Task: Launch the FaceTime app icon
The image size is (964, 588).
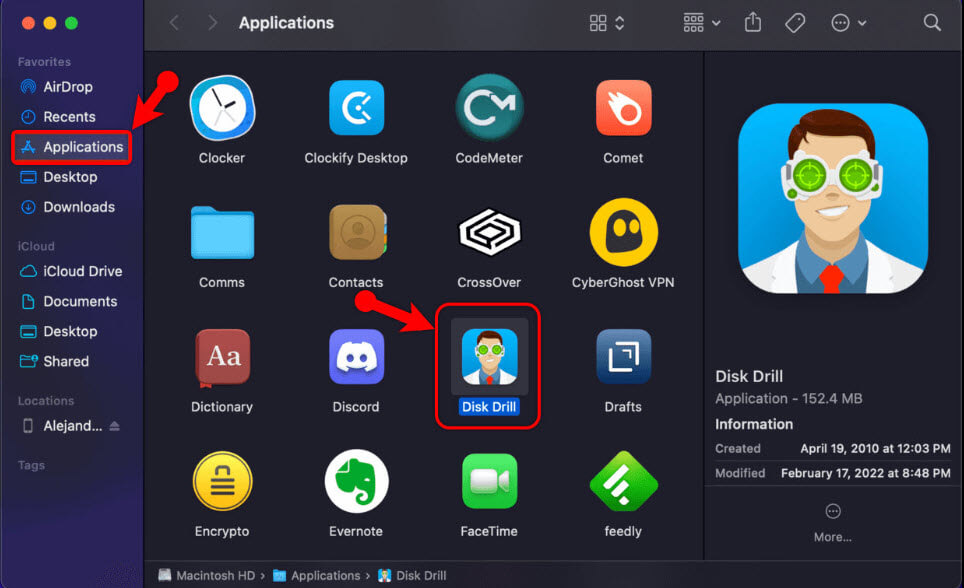Action: 489,481
